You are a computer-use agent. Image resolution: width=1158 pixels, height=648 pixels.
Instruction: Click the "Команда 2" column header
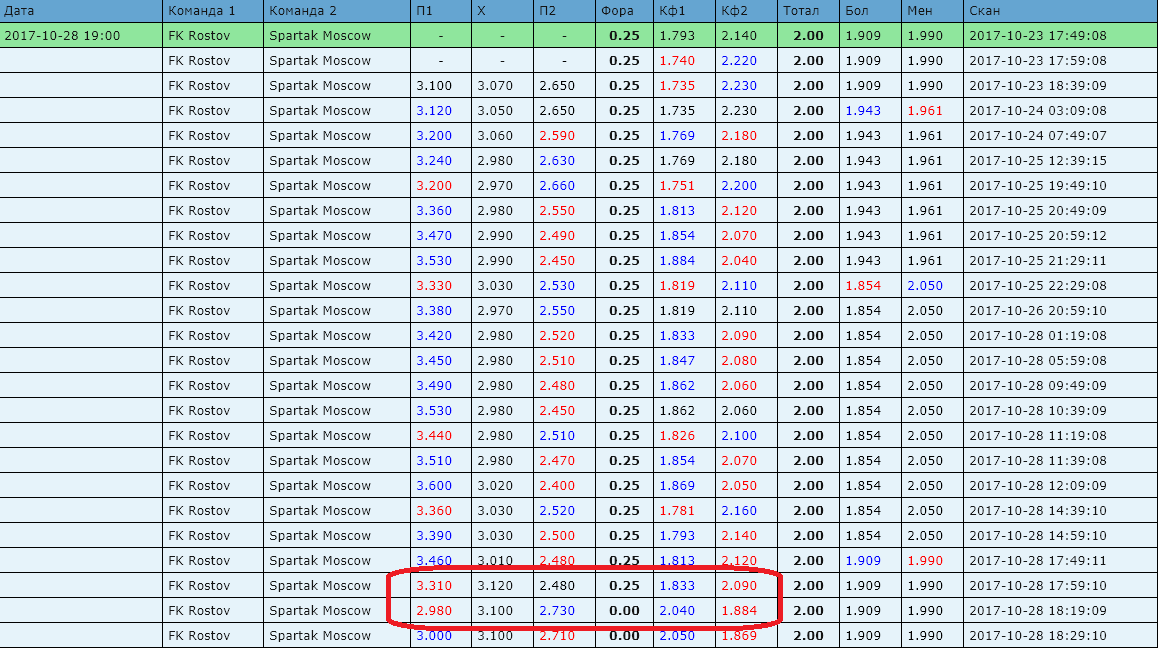(303, 11)
